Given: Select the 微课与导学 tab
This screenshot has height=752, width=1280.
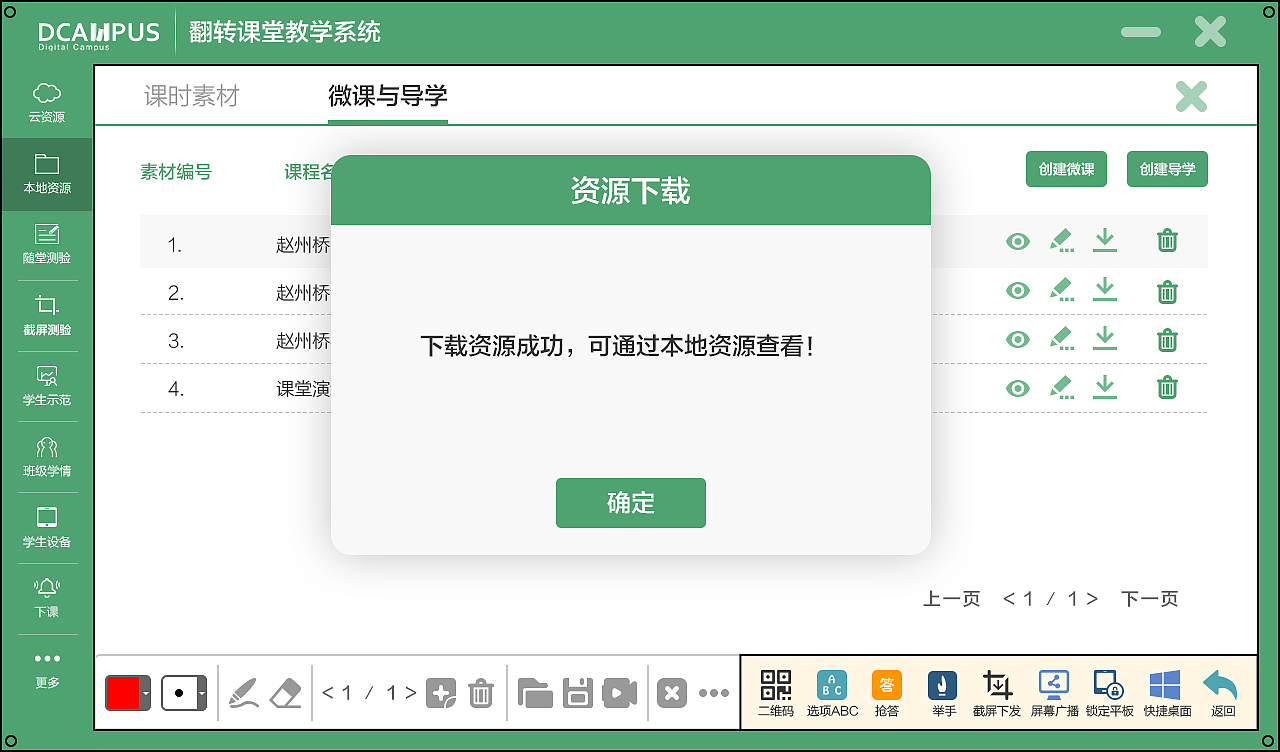Looking at the screenshot, I should 387,95.
